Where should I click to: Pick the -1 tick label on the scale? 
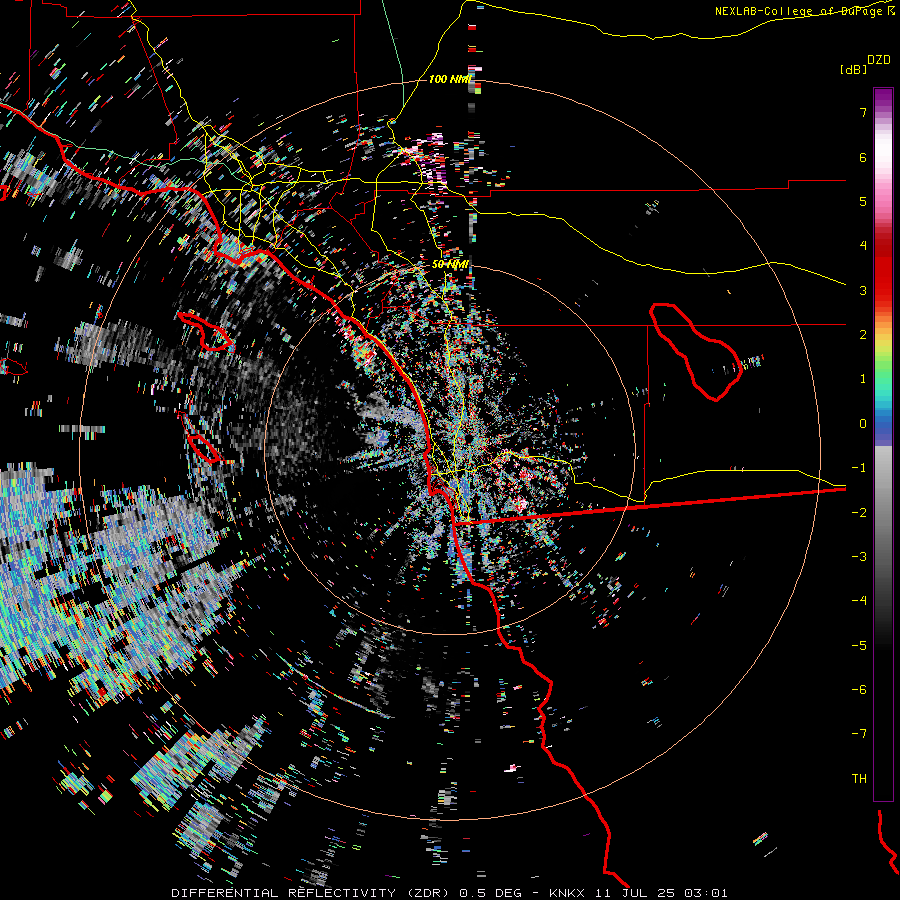click(859, 468)
